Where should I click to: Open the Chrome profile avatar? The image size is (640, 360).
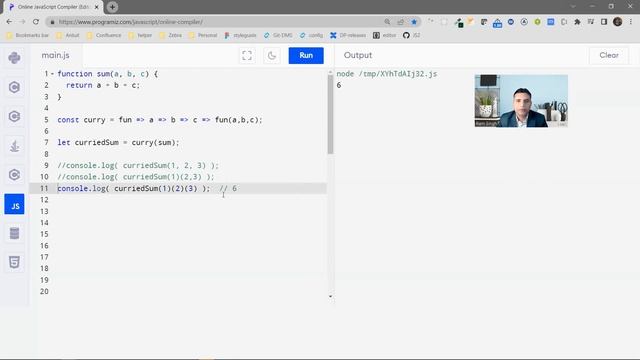618,22
